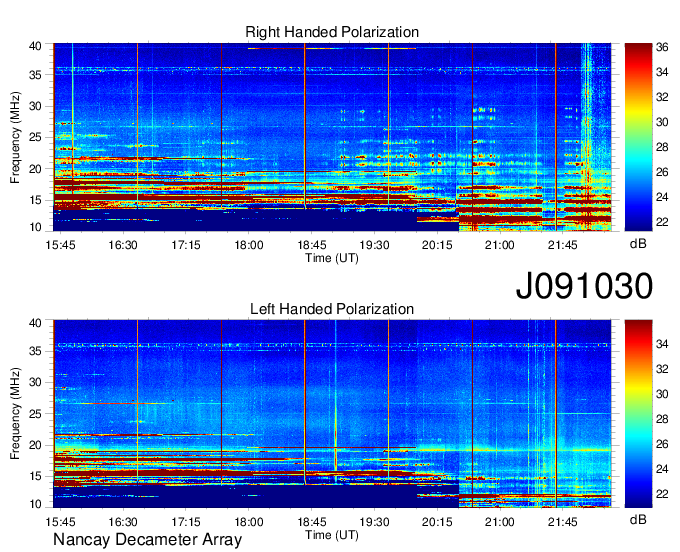
Task: Click the 20 MHz tick on Right Handed plot
Action: point(36,169)
